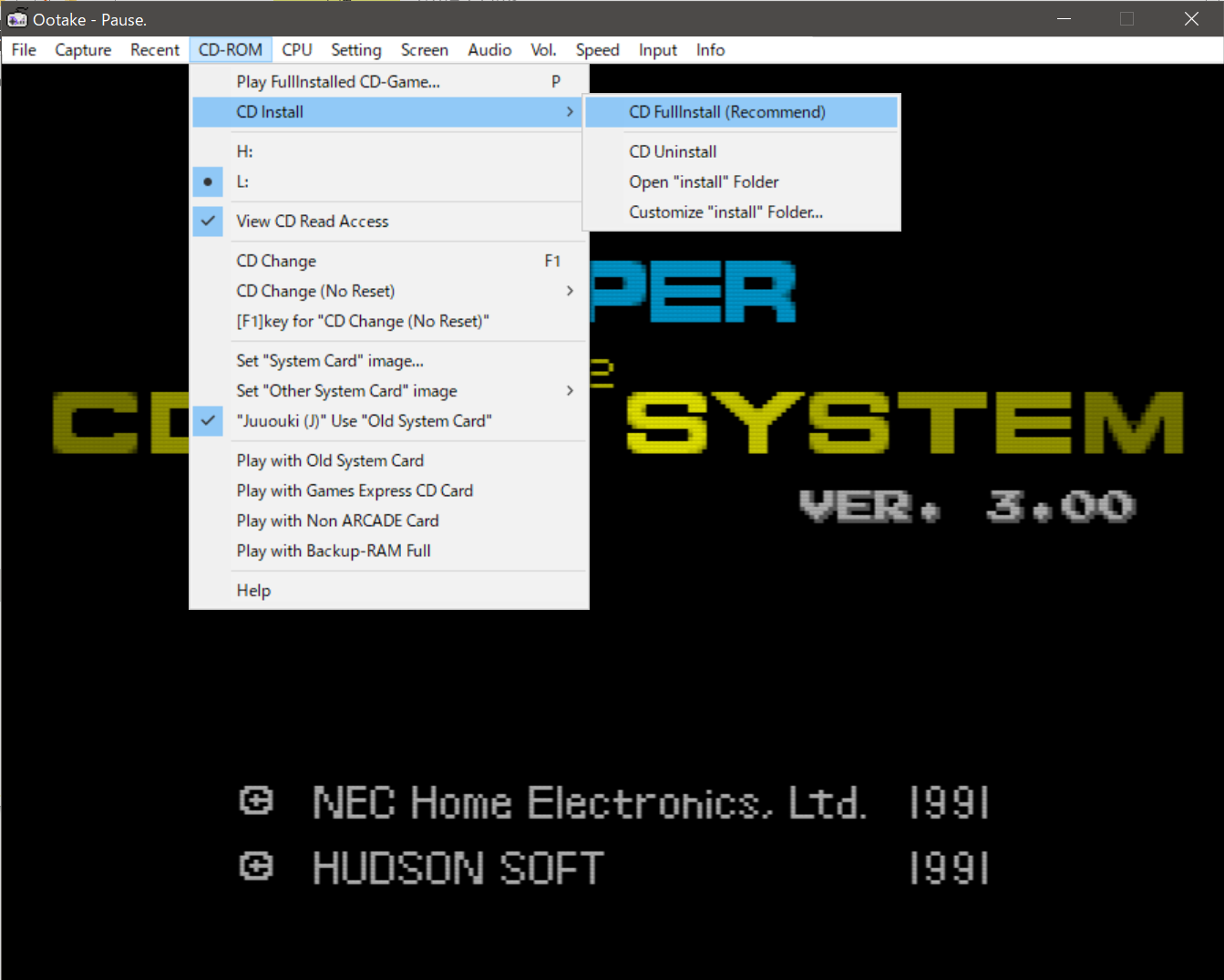Minimize the Ootake window

click(1064, 18)
